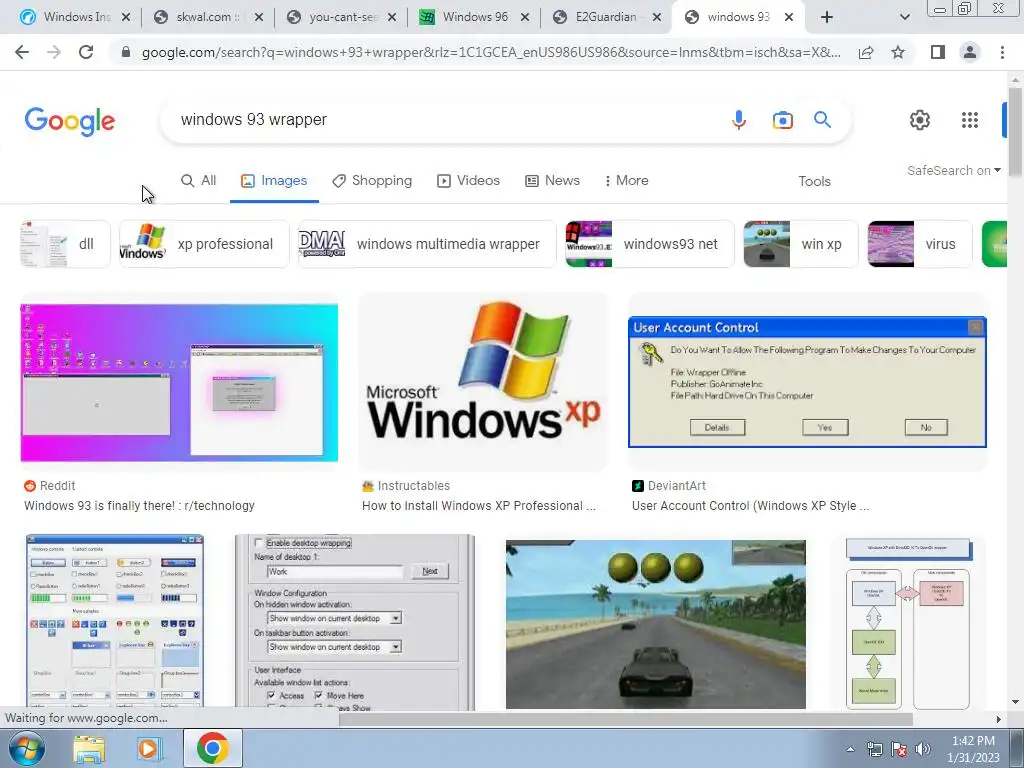Open the Reddit Windows 93 desktop thumbnail
Viewport: 1024px width, 768px height.
[179, 383]
